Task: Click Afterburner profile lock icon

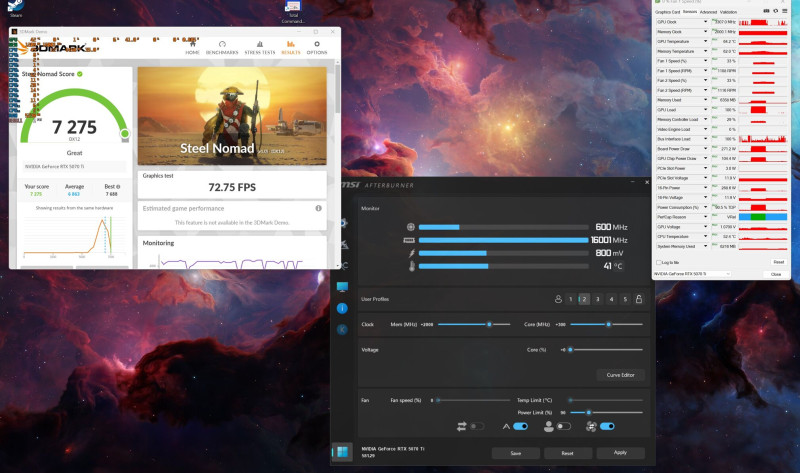Action: click(639, 299)
